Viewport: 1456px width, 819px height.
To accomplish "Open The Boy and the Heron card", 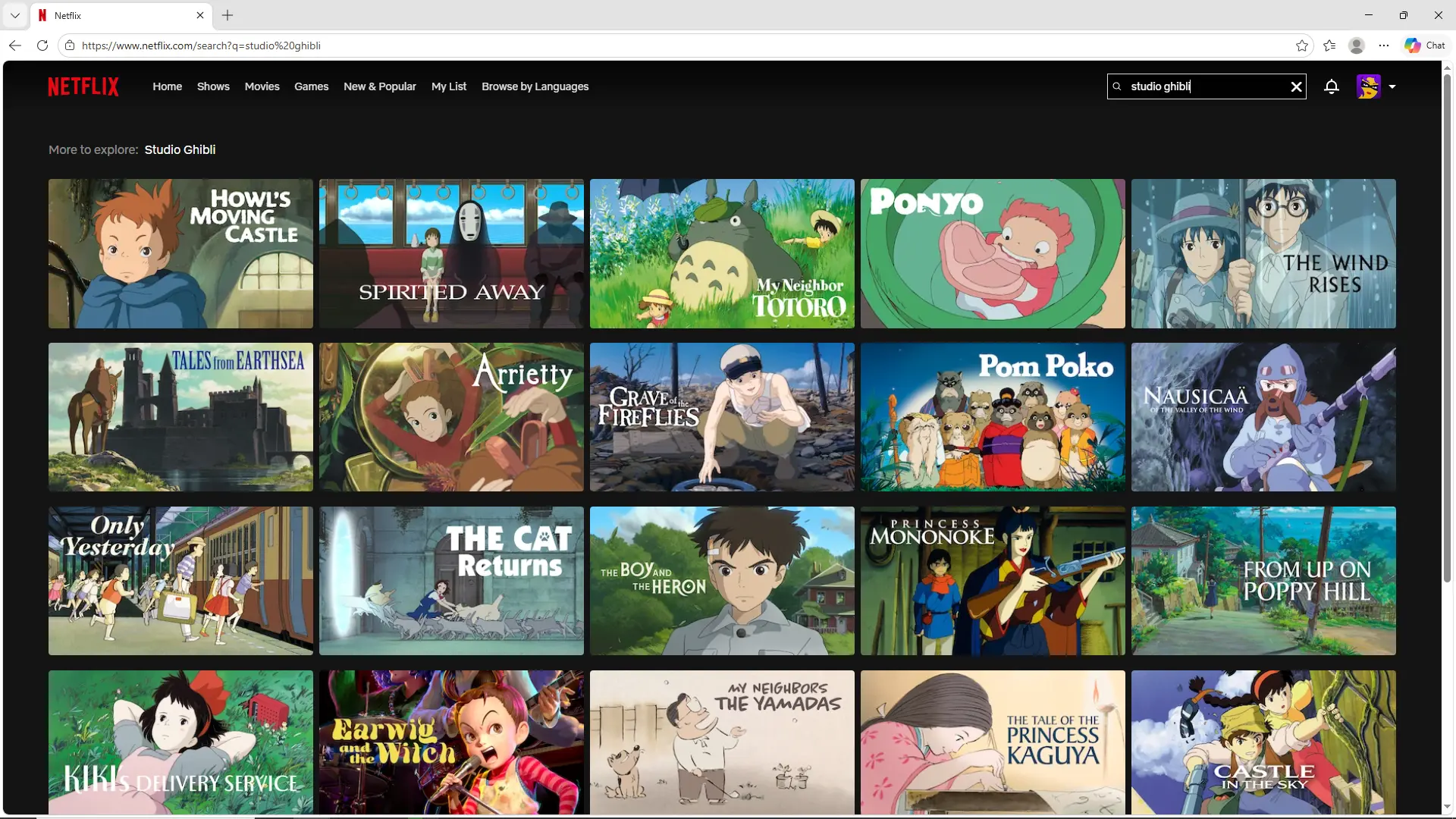I will (722, 581).
